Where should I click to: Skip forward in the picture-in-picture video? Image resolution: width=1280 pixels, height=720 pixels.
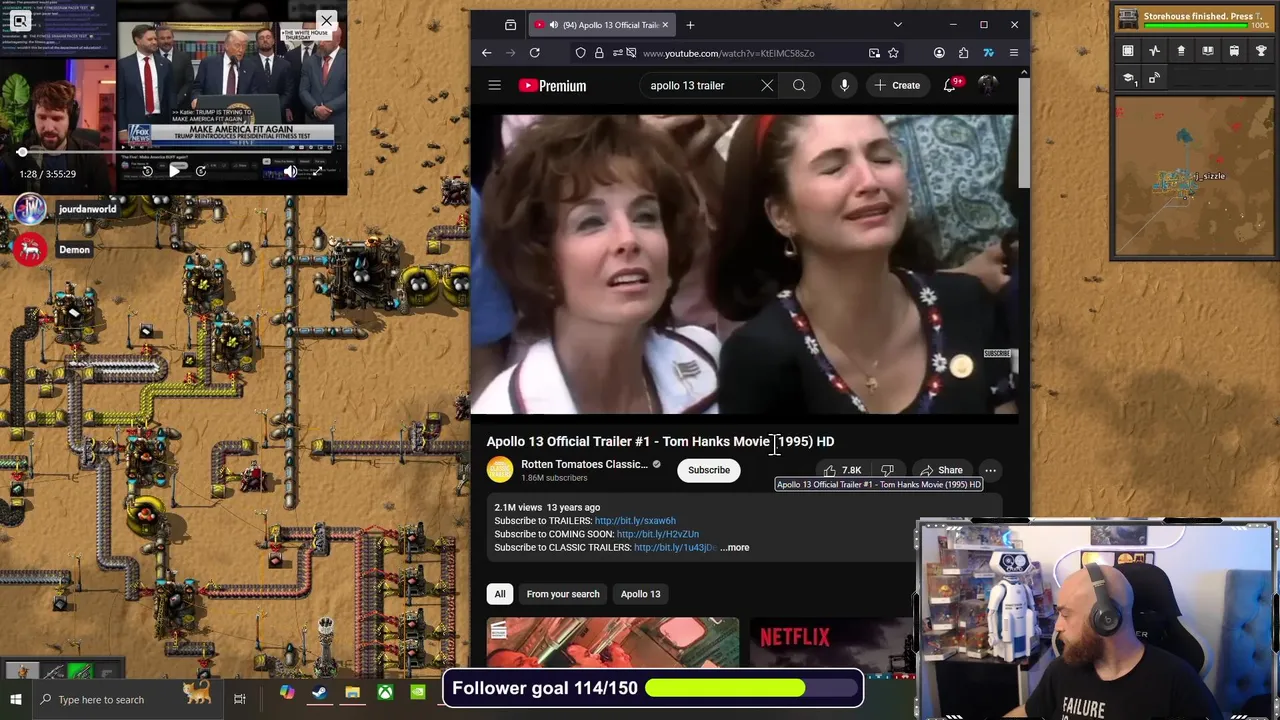point(200,171)
